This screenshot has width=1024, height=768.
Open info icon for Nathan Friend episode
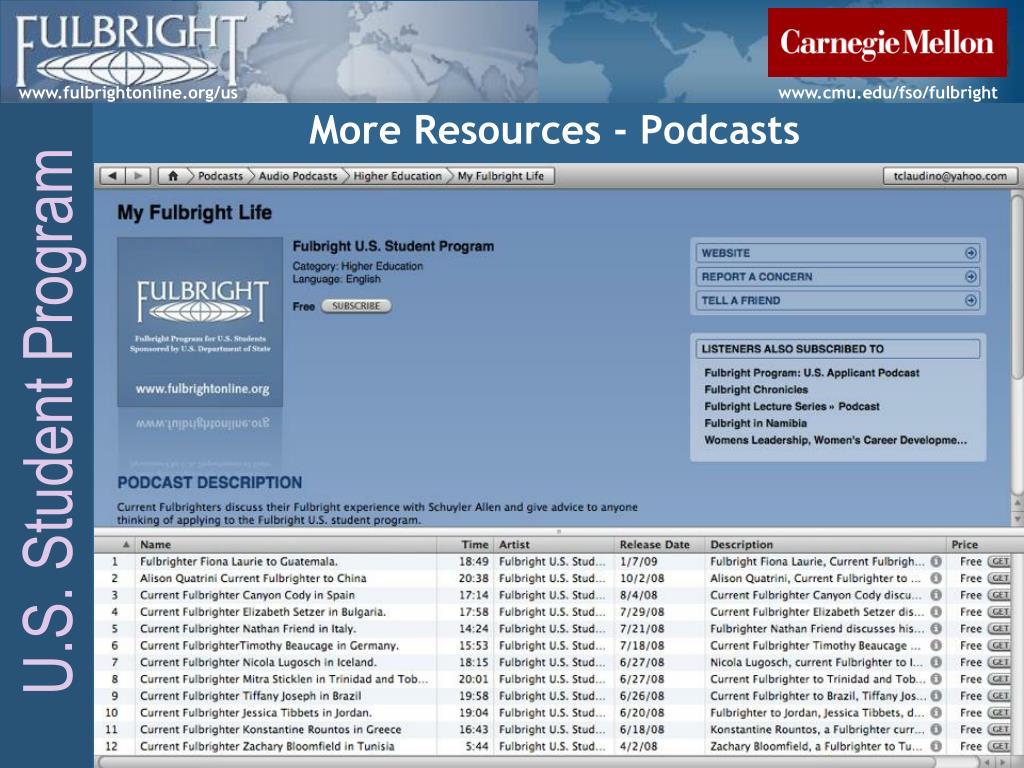936,629
